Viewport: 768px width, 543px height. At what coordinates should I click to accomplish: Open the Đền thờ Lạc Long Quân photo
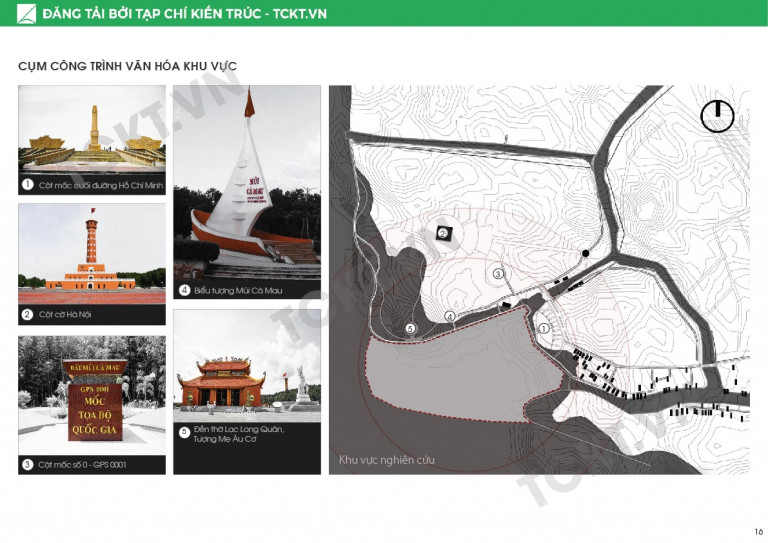coord(247,366)
